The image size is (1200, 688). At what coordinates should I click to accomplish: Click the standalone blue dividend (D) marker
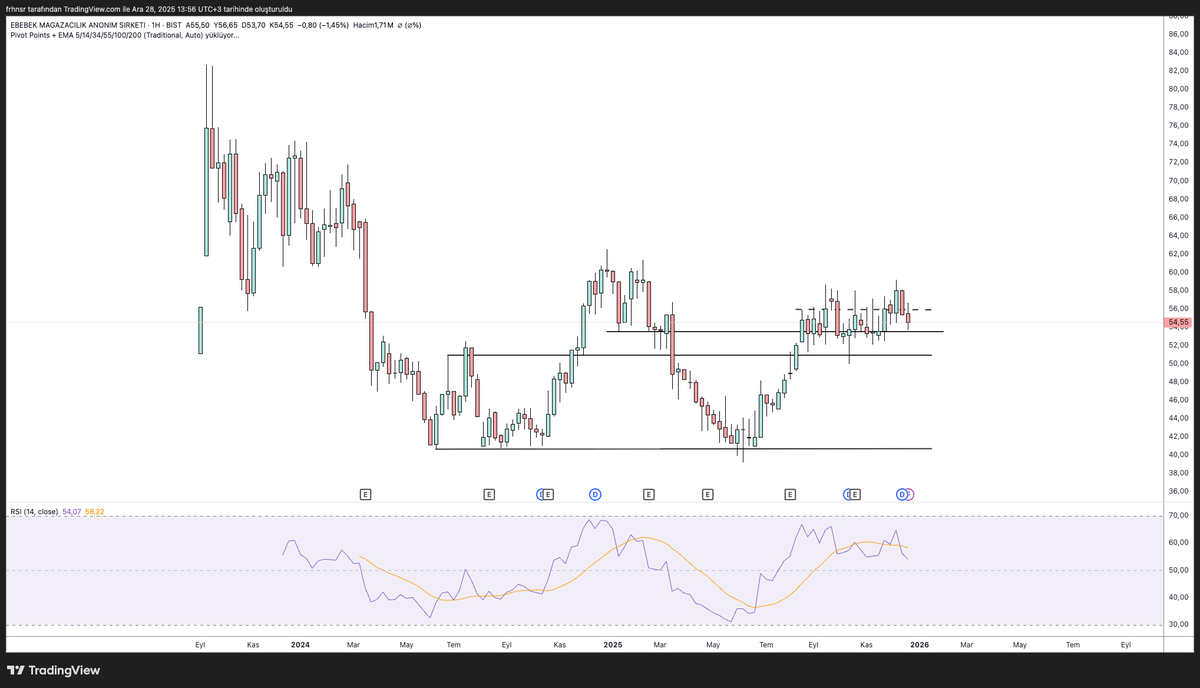tap(595, 494)
